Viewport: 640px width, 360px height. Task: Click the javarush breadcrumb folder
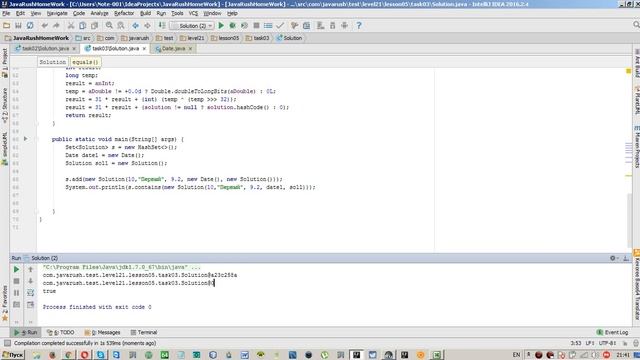tap(135, 38)
